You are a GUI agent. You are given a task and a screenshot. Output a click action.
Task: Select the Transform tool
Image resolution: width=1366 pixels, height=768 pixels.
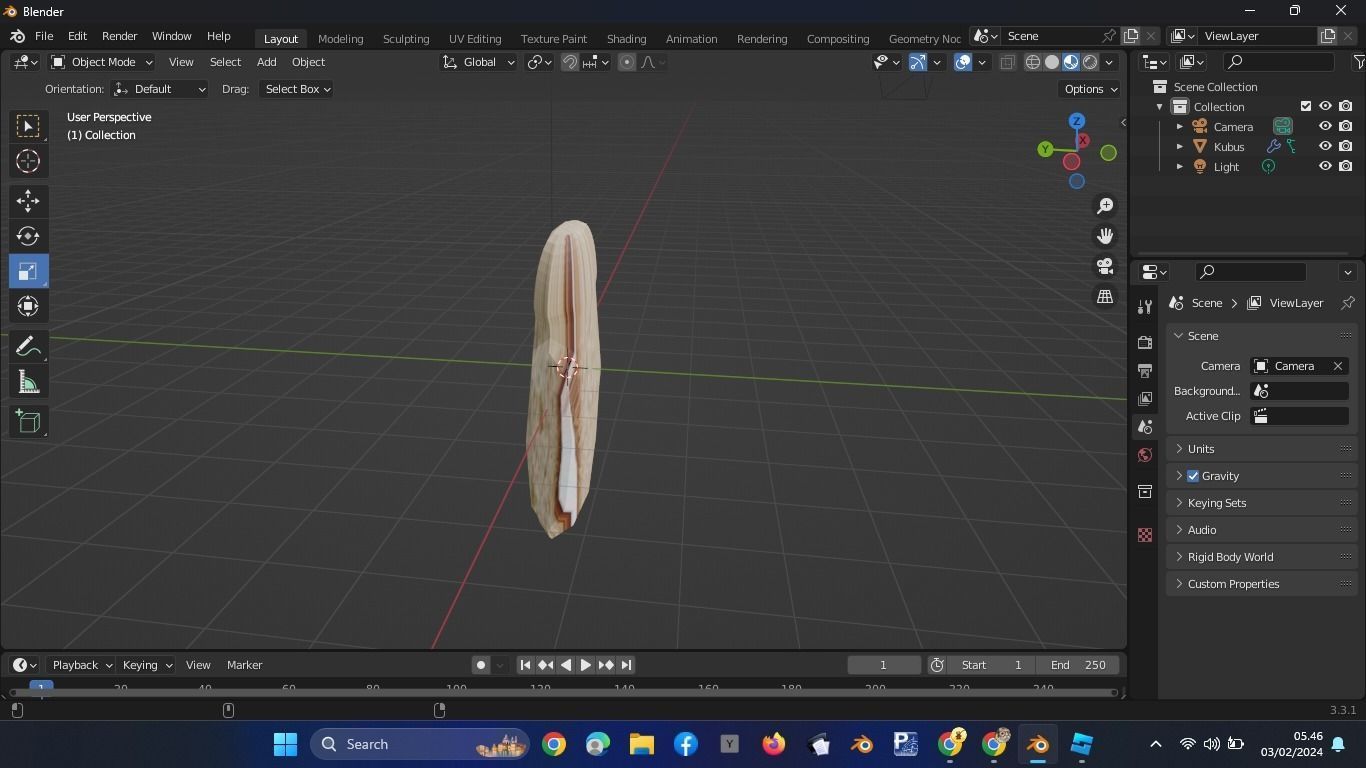tap(28, 306)
